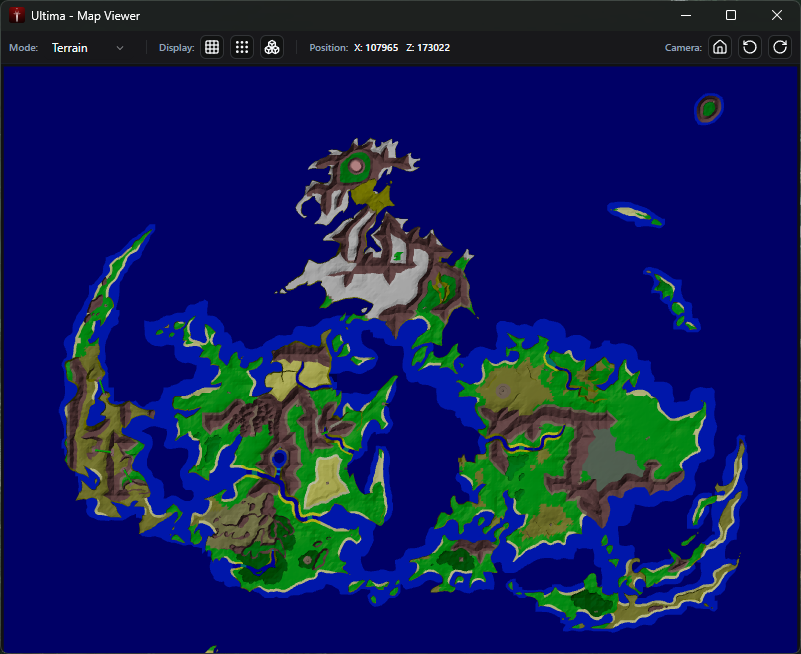Screen dimensions: 801x654
Task: Click the Mode label
Action: click(23, 48)
